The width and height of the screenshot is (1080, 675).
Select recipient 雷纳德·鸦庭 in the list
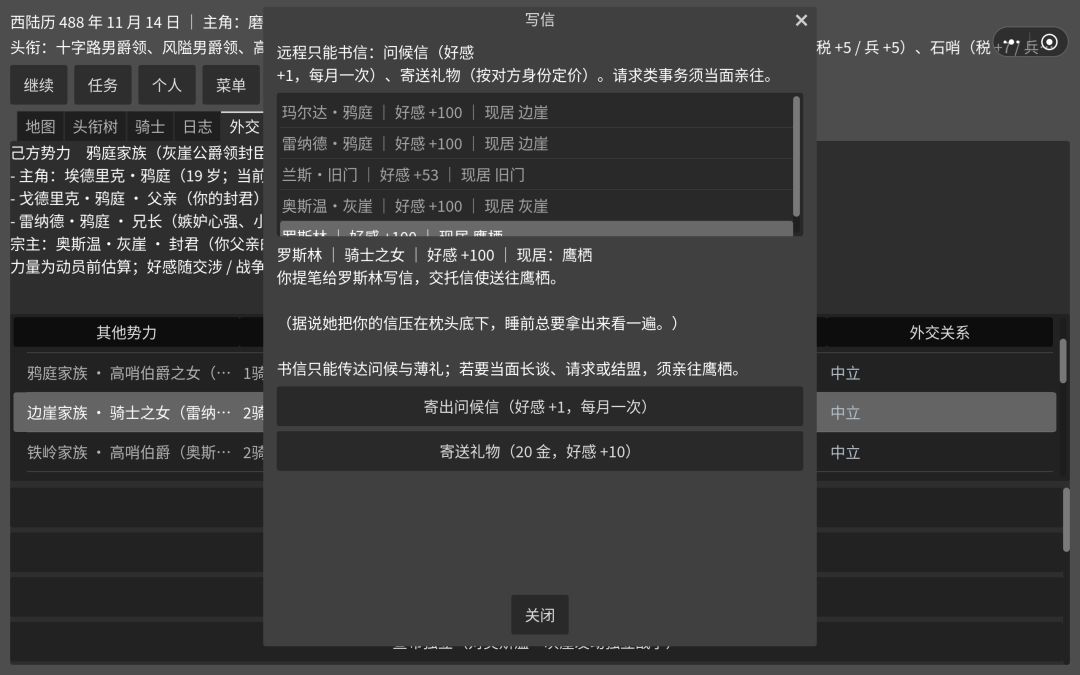pos(536,143)
